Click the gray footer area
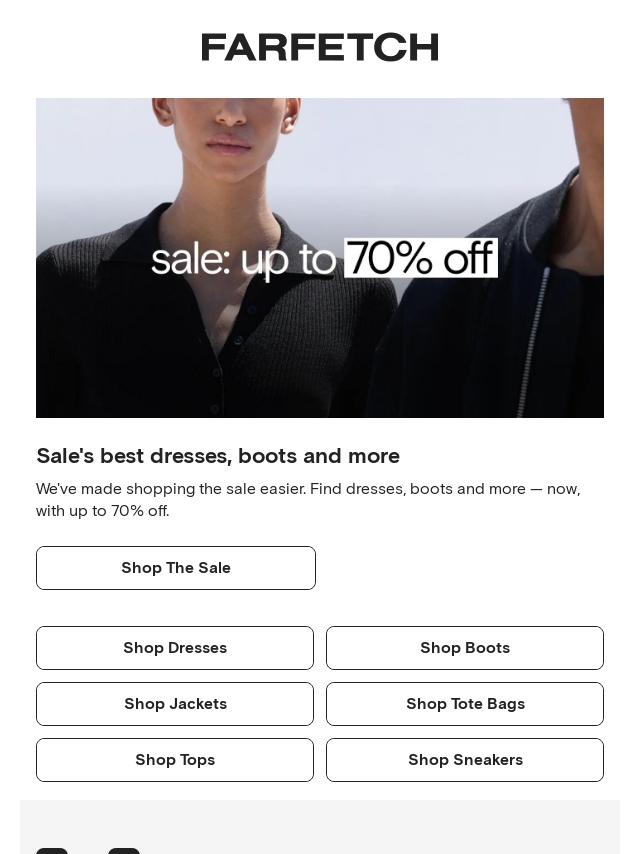This screenshot has width=640, height=854. (320, 827)
